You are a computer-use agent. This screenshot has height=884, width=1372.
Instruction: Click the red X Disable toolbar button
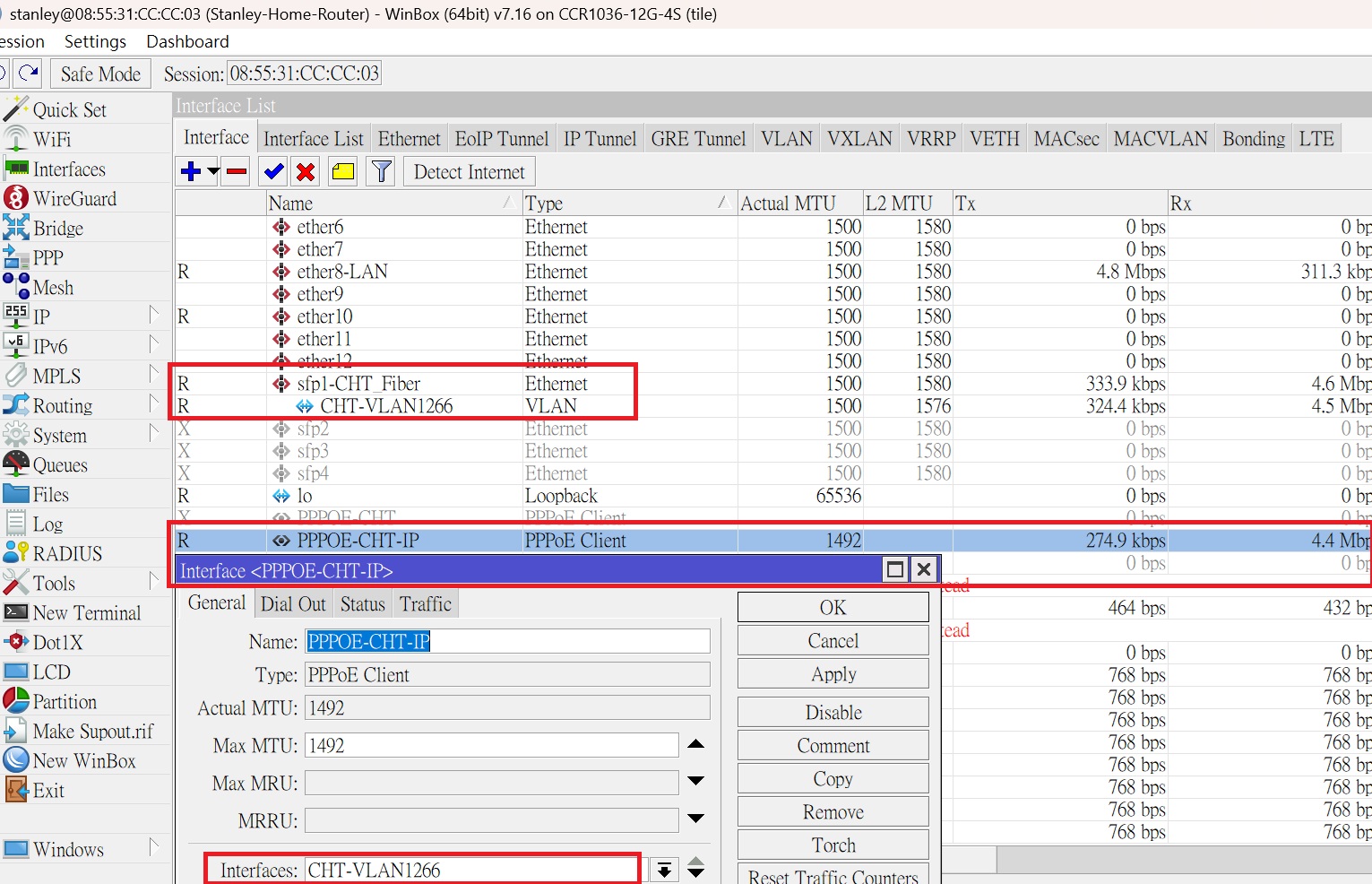click(306, 171)
